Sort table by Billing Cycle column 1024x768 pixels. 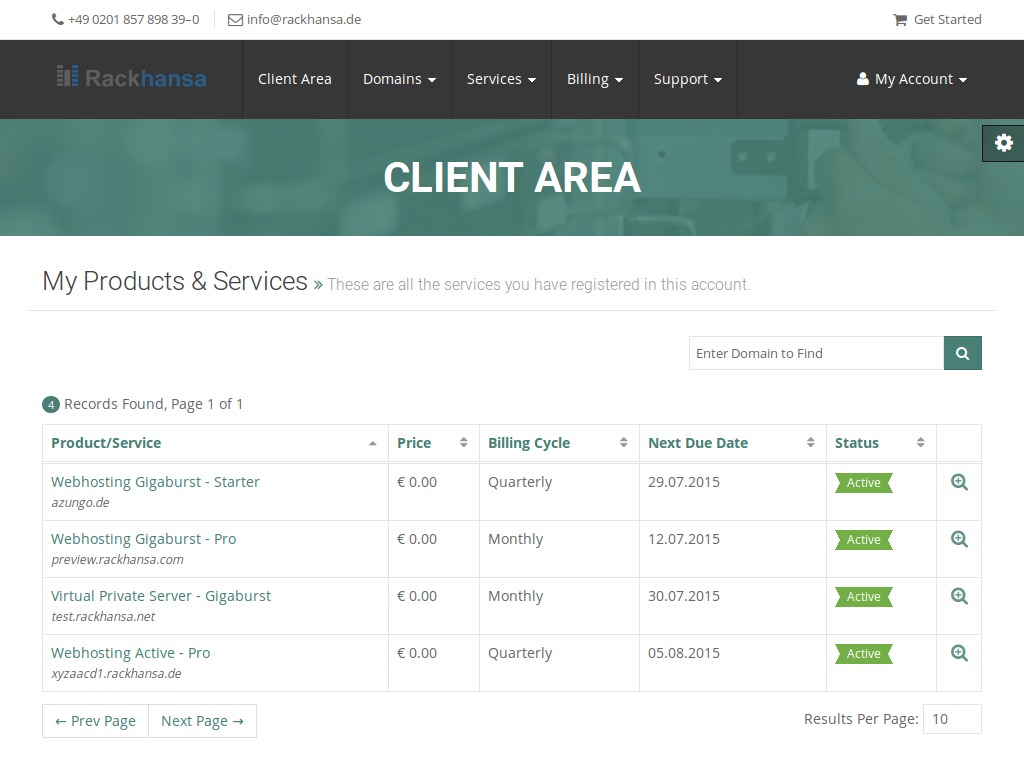tap(559, 443)
